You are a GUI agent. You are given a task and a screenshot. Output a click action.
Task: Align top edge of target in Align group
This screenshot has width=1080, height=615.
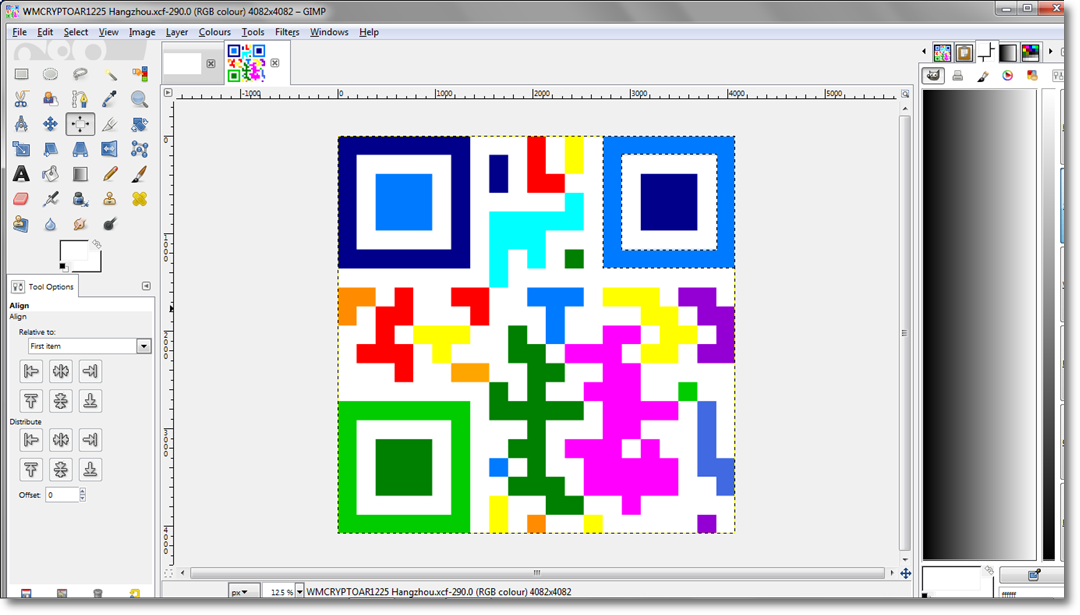click(x=31, y=401)
